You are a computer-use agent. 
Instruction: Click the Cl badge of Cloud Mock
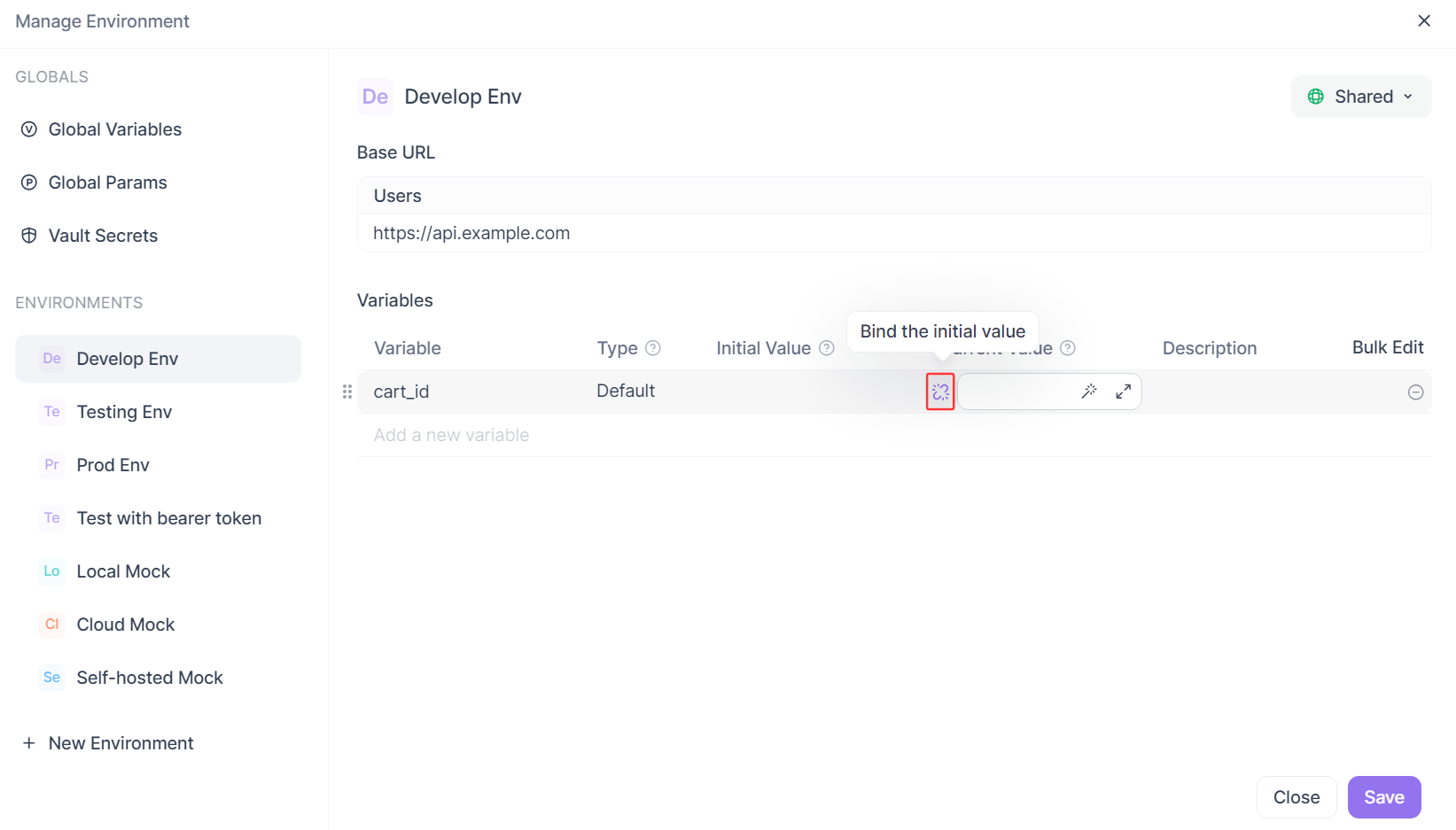[x=52, y=624]
